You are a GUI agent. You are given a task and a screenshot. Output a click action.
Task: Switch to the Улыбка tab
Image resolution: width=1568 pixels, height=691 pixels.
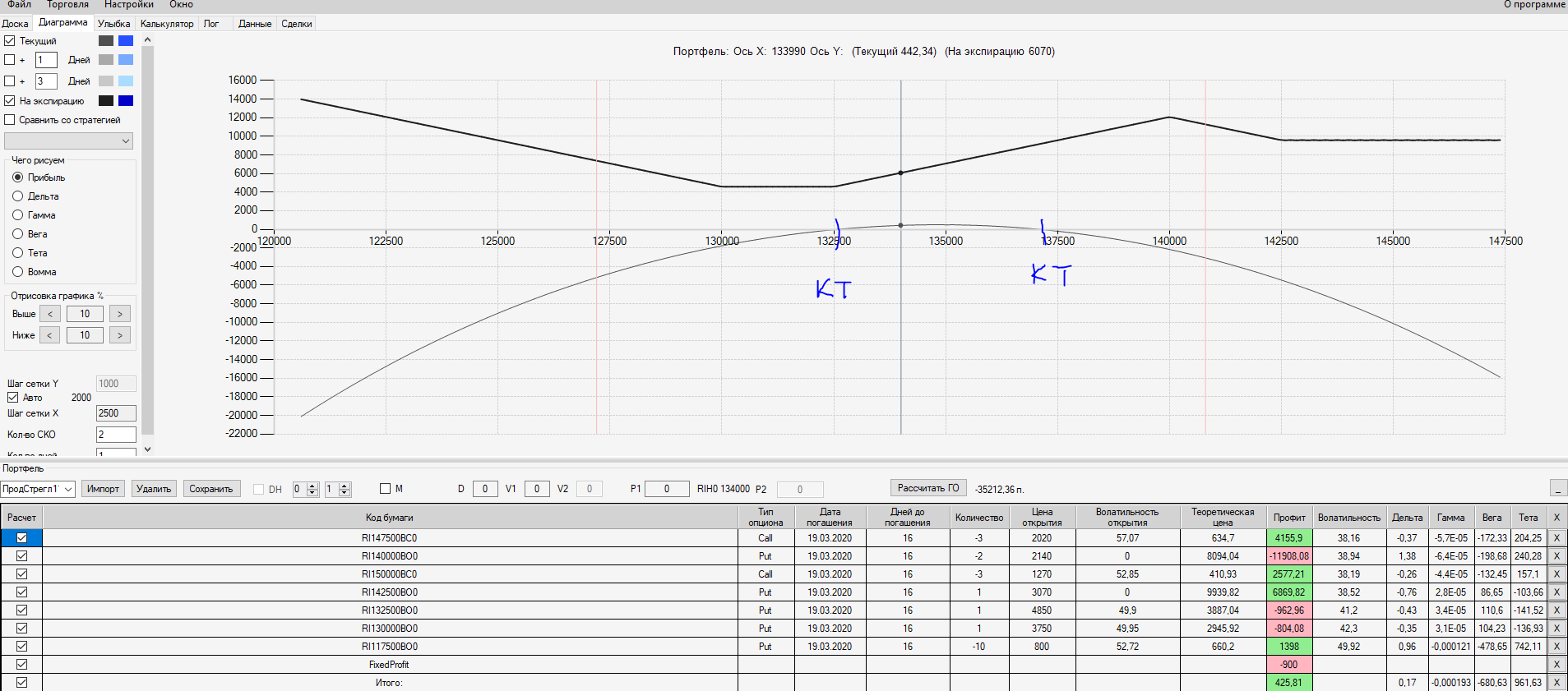114,24
